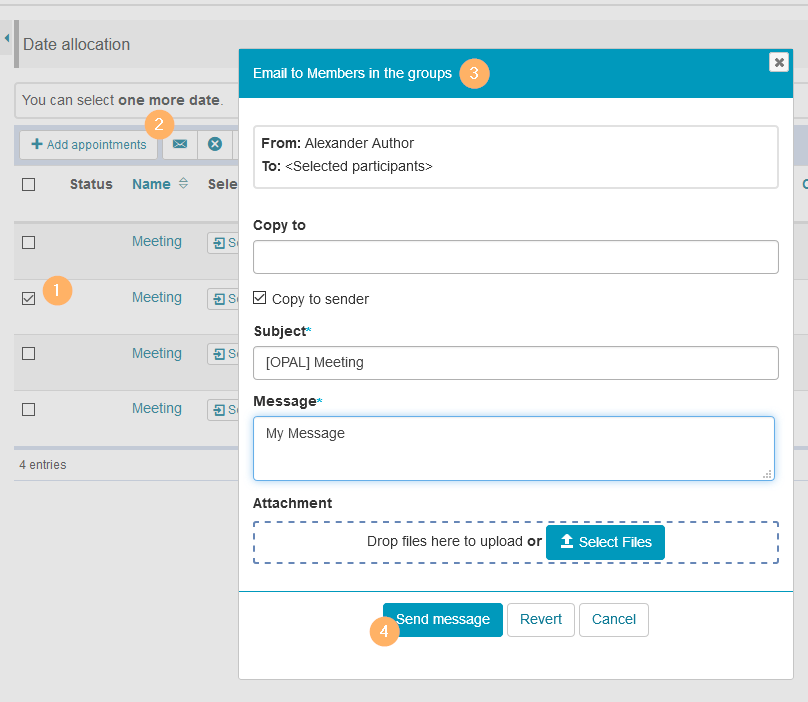The height and width of the screenshot is (702, 808).
Task: Toggle the Copy to sender checkbox
Action: [260, 298]
